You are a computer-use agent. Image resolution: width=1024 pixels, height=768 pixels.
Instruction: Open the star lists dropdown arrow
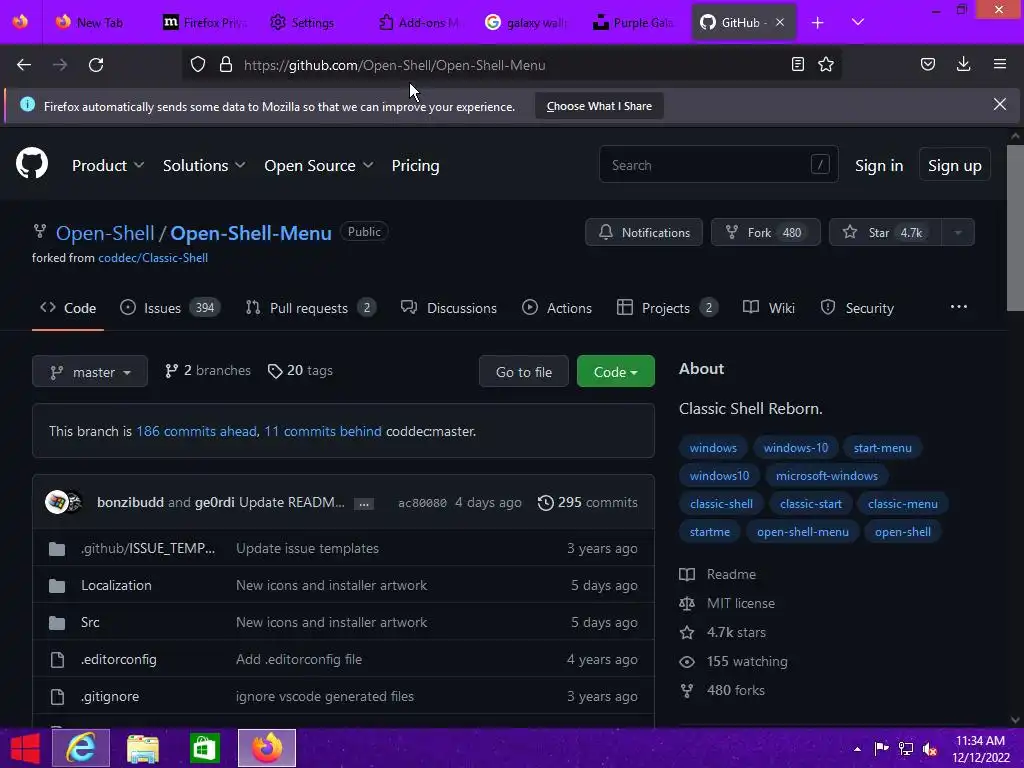958,232
